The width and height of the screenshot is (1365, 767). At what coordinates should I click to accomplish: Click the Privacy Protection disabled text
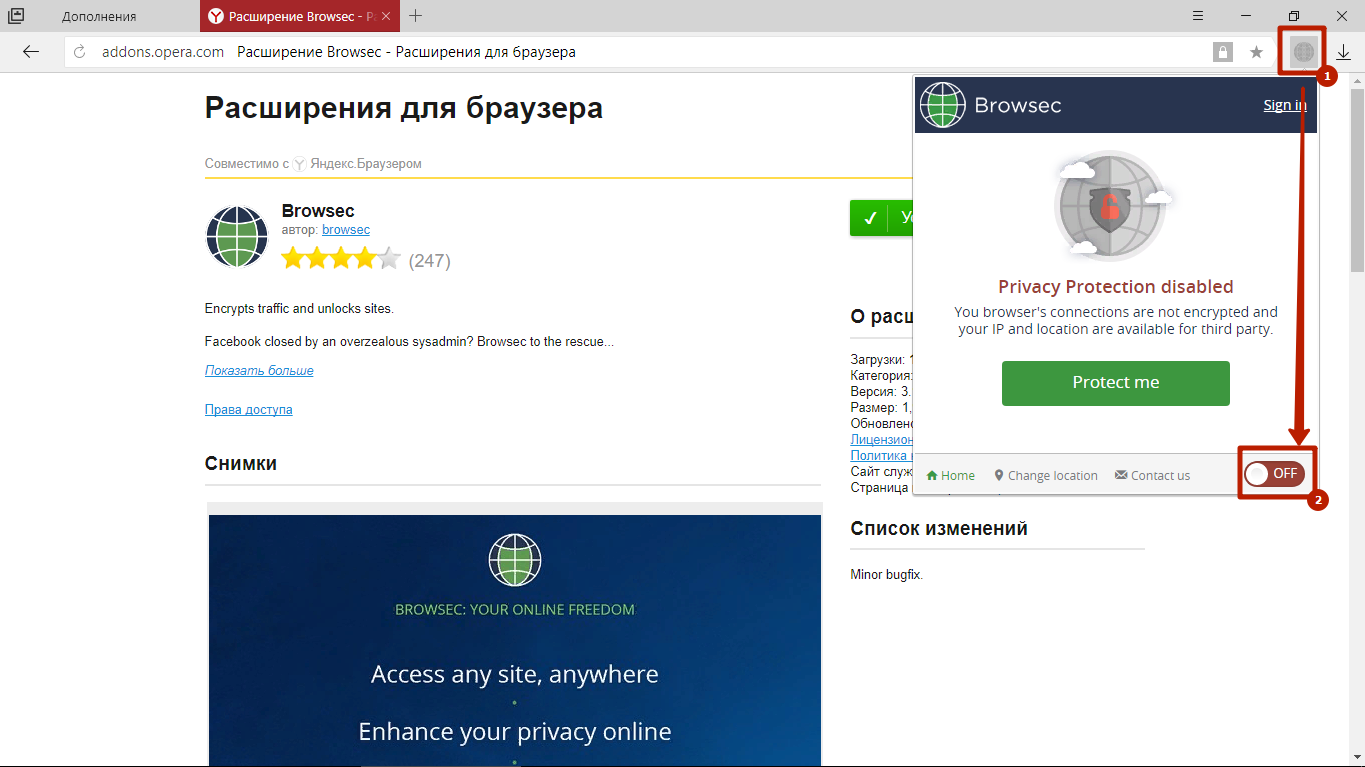(1116, 287)
